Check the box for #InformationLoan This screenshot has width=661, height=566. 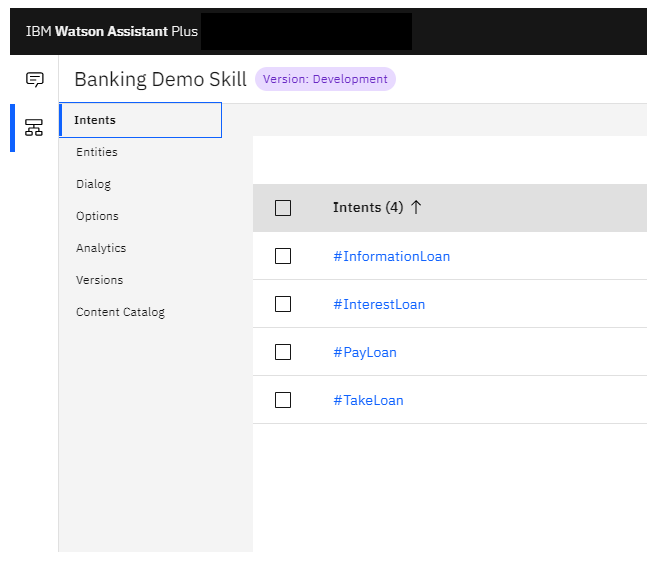tap(283, 256)
